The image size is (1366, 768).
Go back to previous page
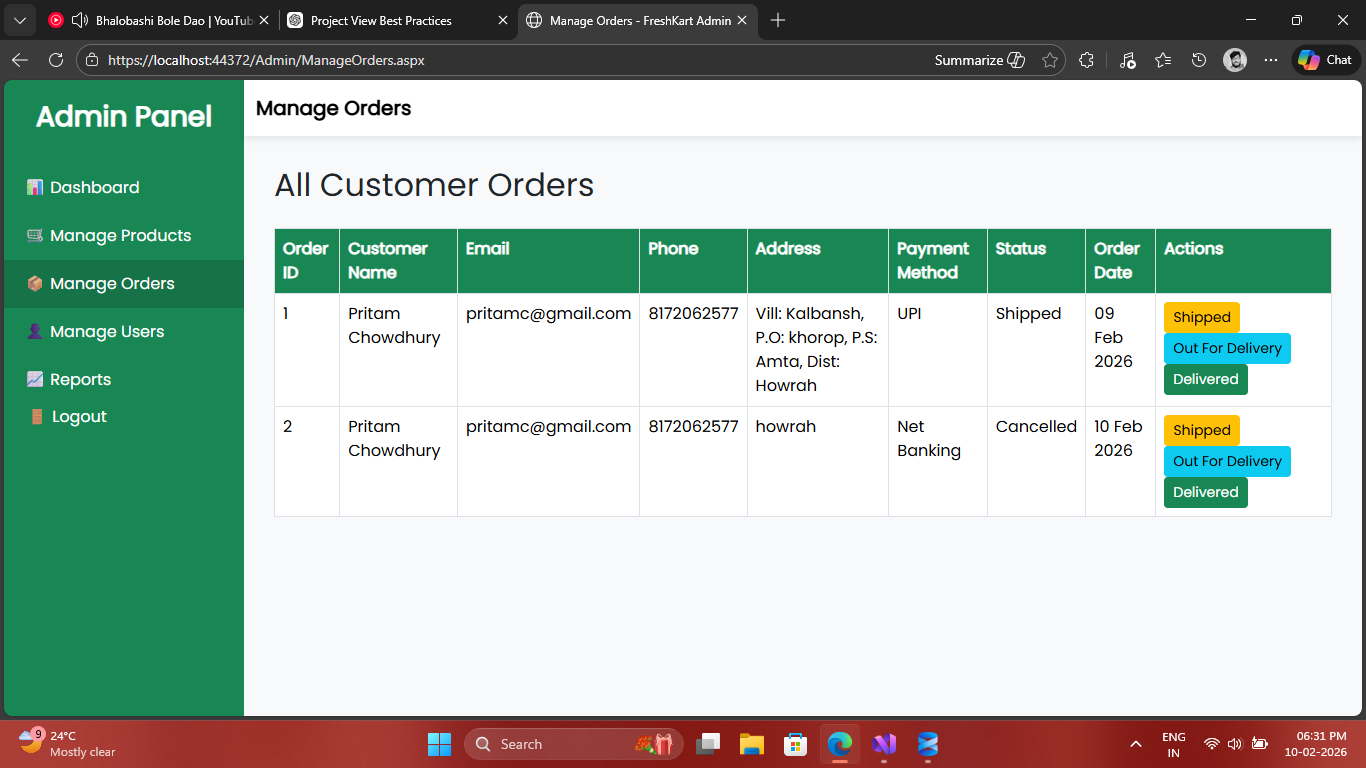coord(20,60)
